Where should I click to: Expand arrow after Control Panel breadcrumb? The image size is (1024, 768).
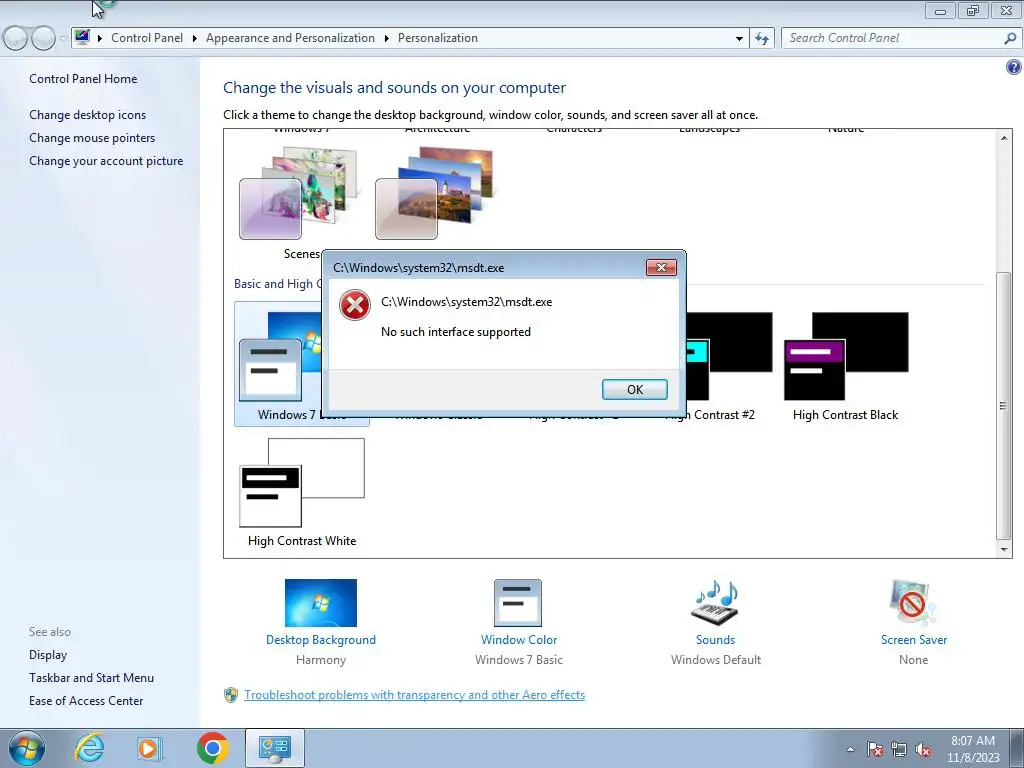point(195,38)
